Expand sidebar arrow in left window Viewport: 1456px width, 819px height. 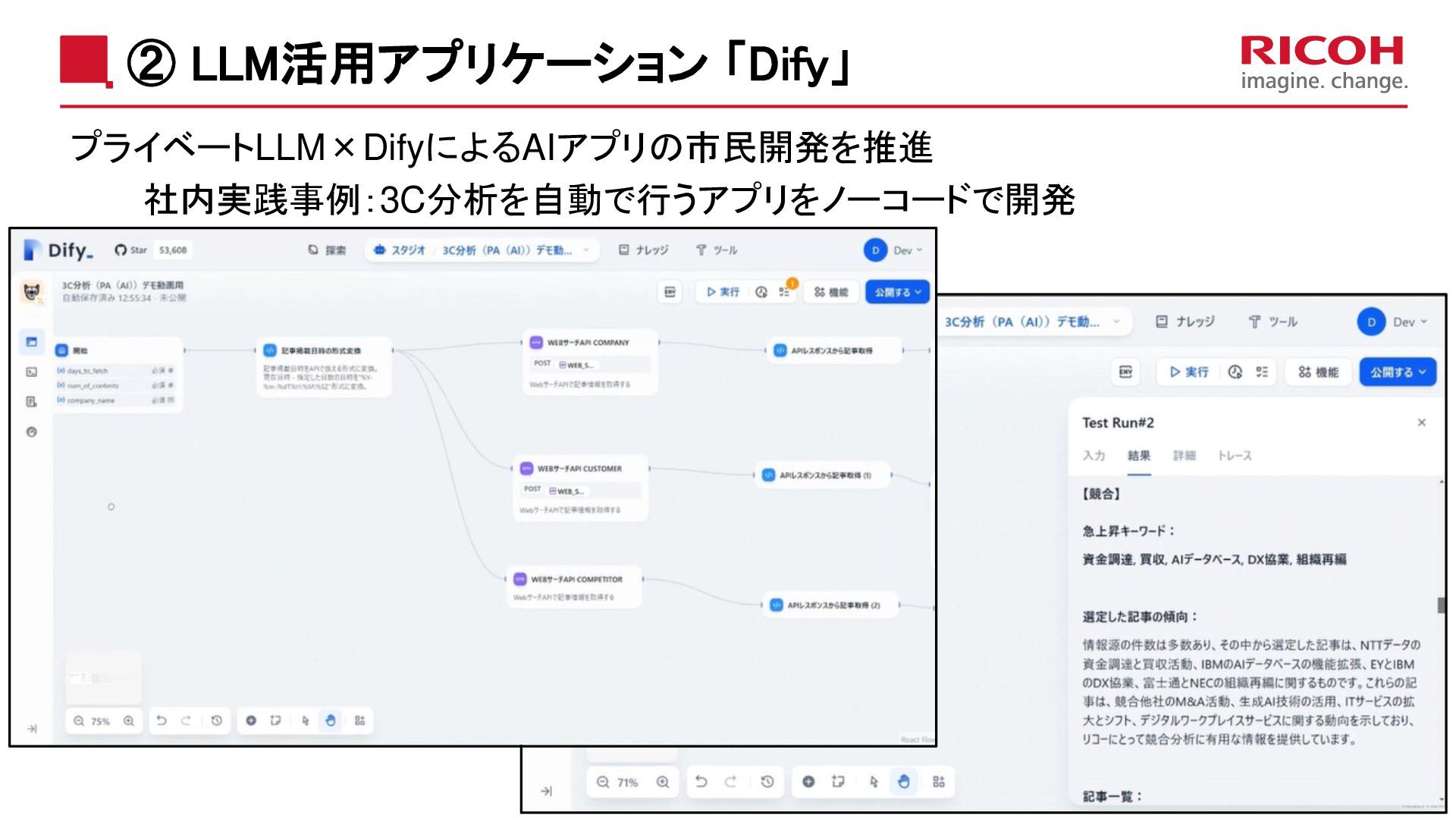pos(32,729)
